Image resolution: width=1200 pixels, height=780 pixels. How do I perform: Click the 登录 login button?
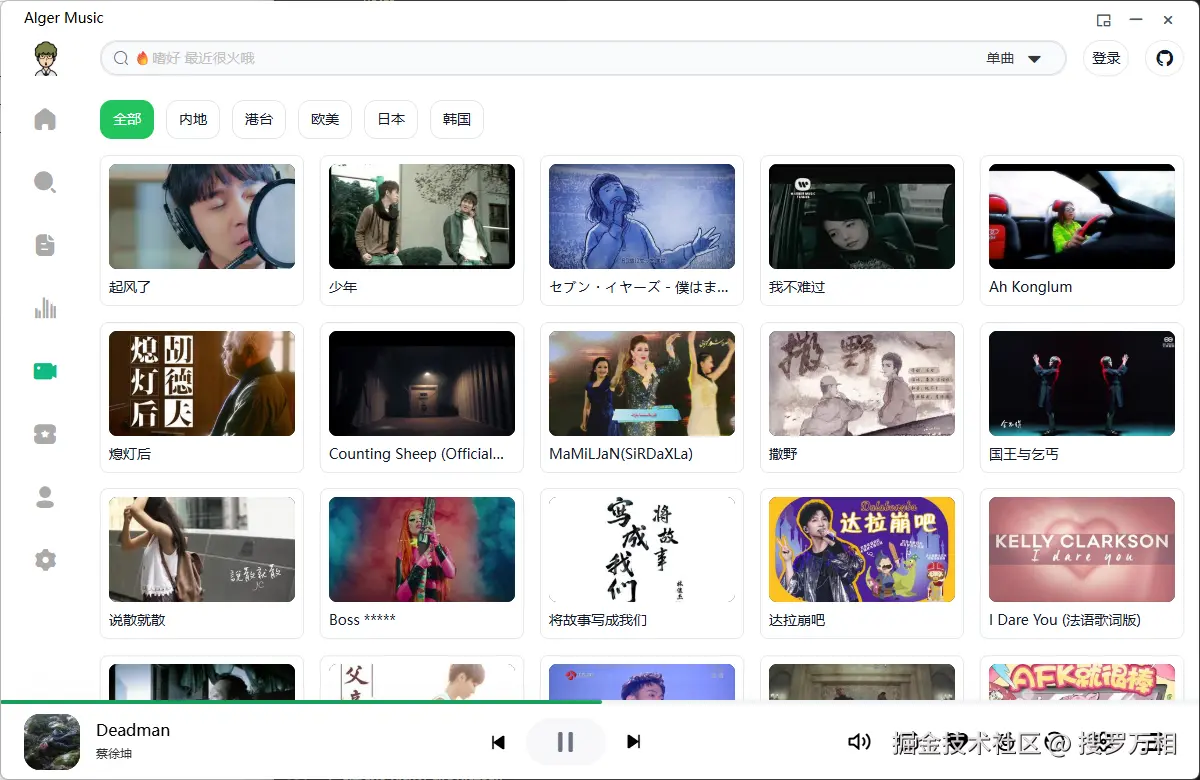click(1106, 58)
